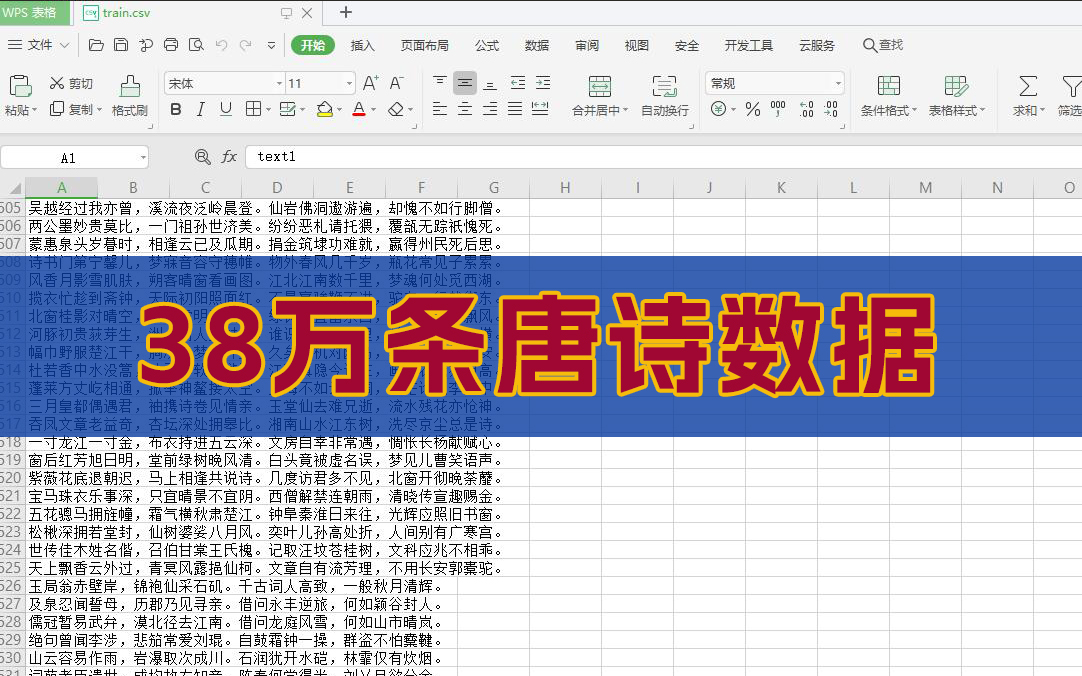Open the 开发工具 Developer Tools tab

749,46
